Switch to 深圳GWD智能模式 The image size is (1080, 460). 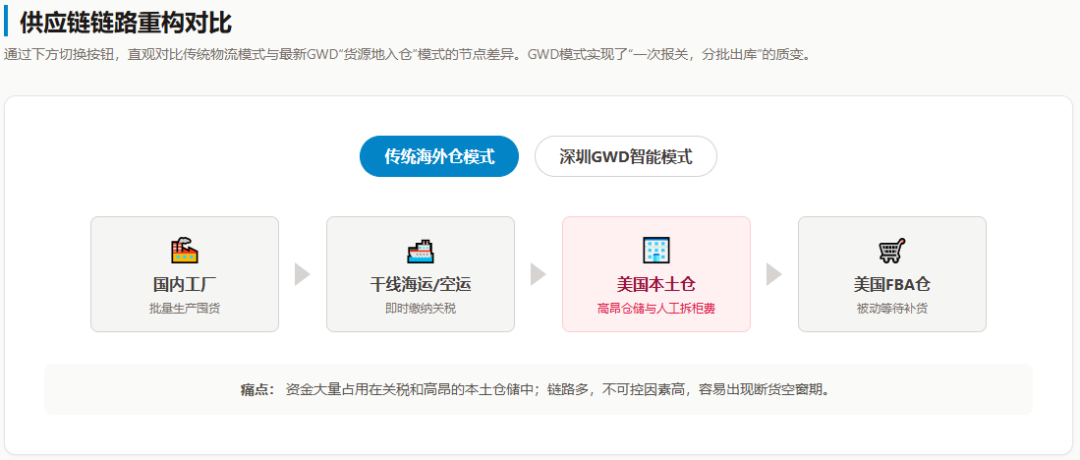point(625,156)
